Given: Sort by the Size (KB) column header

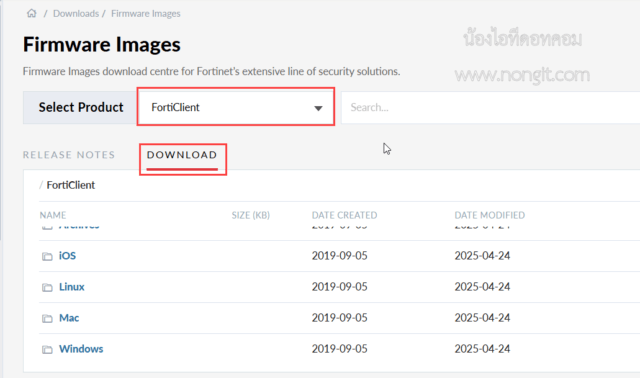Looking at the screenshot, I should pyautogui.click(x=251, y=215).
